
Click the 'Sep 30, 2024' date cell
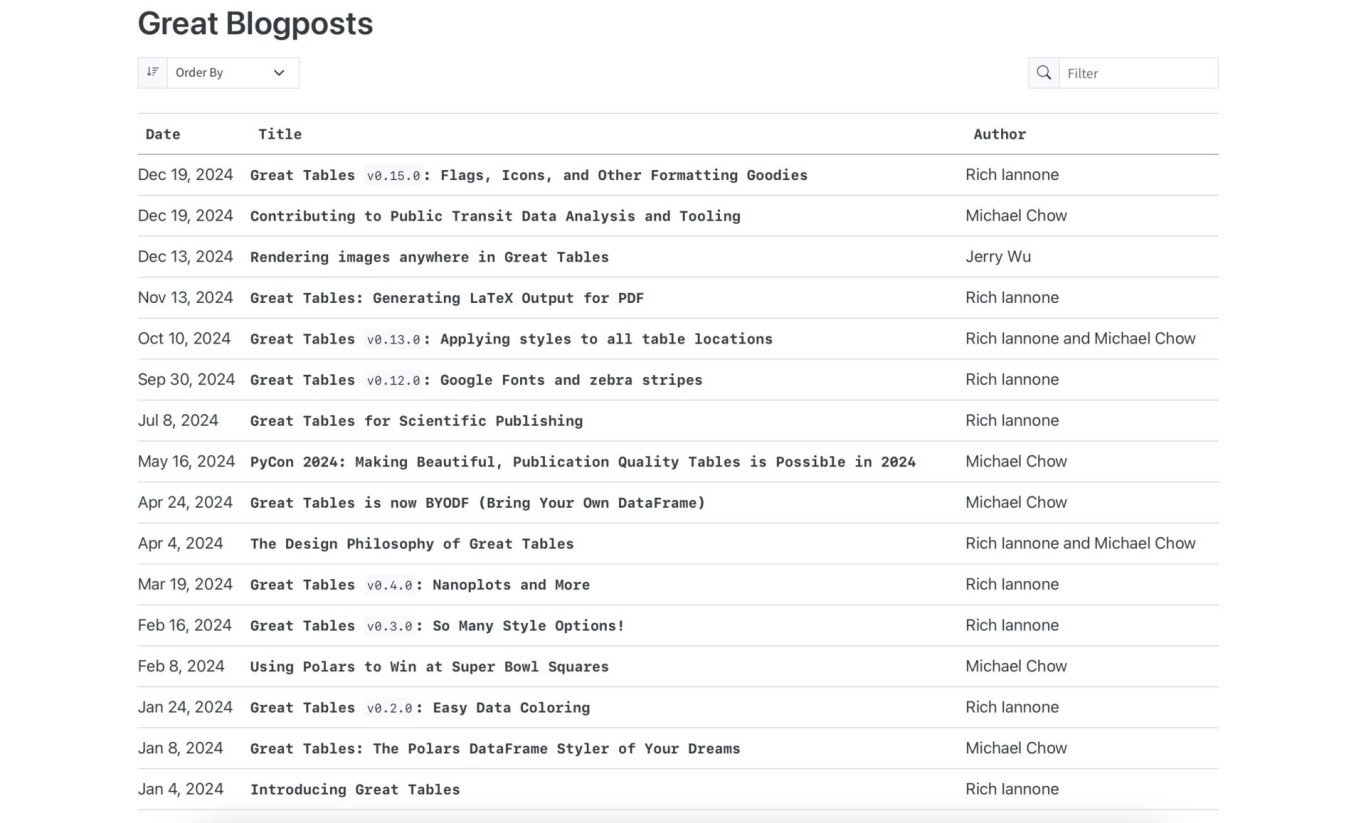186,379
